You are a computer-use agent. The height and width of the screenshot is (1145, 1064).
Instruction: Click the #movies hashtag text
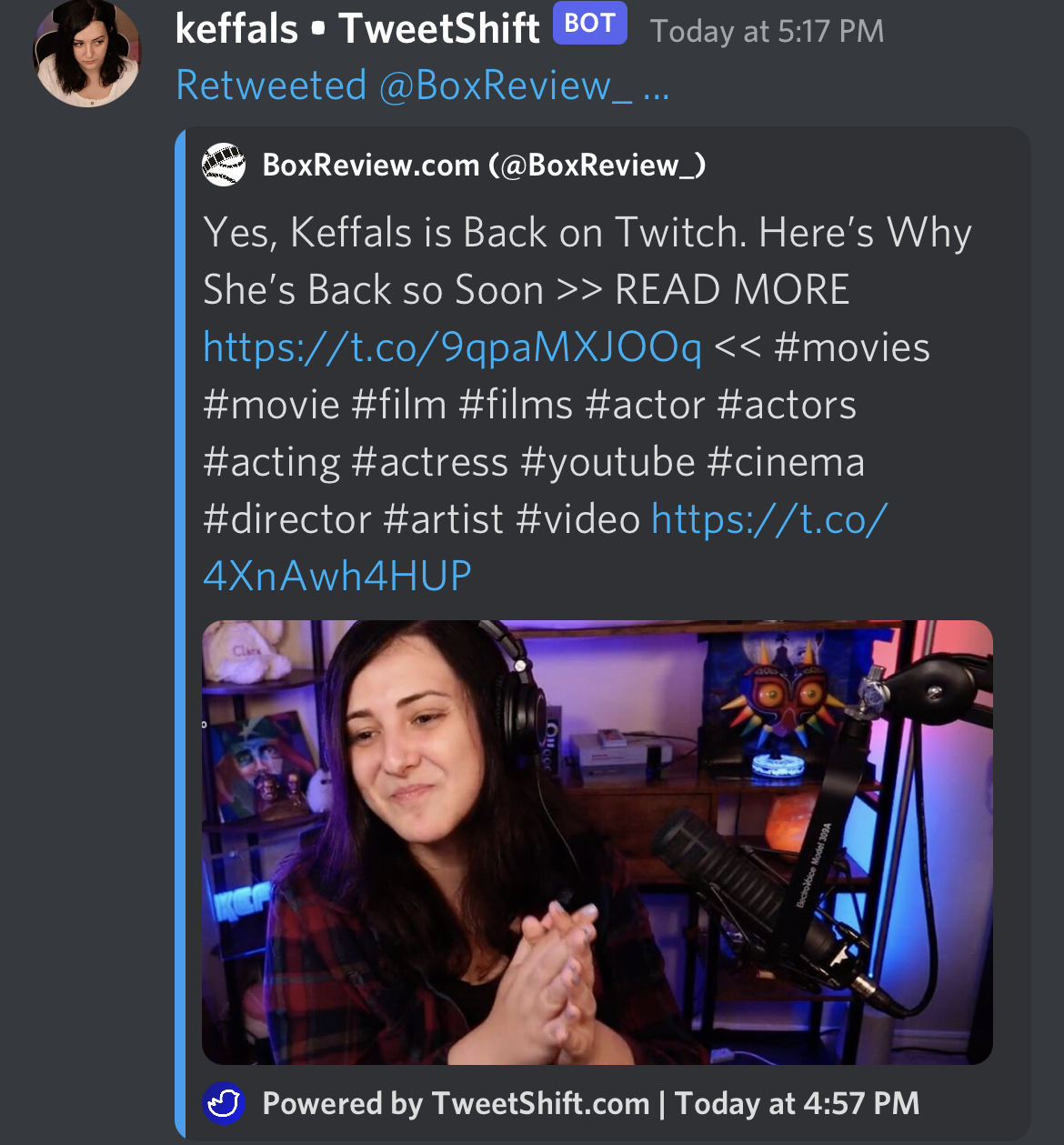(x=852, y=347)
